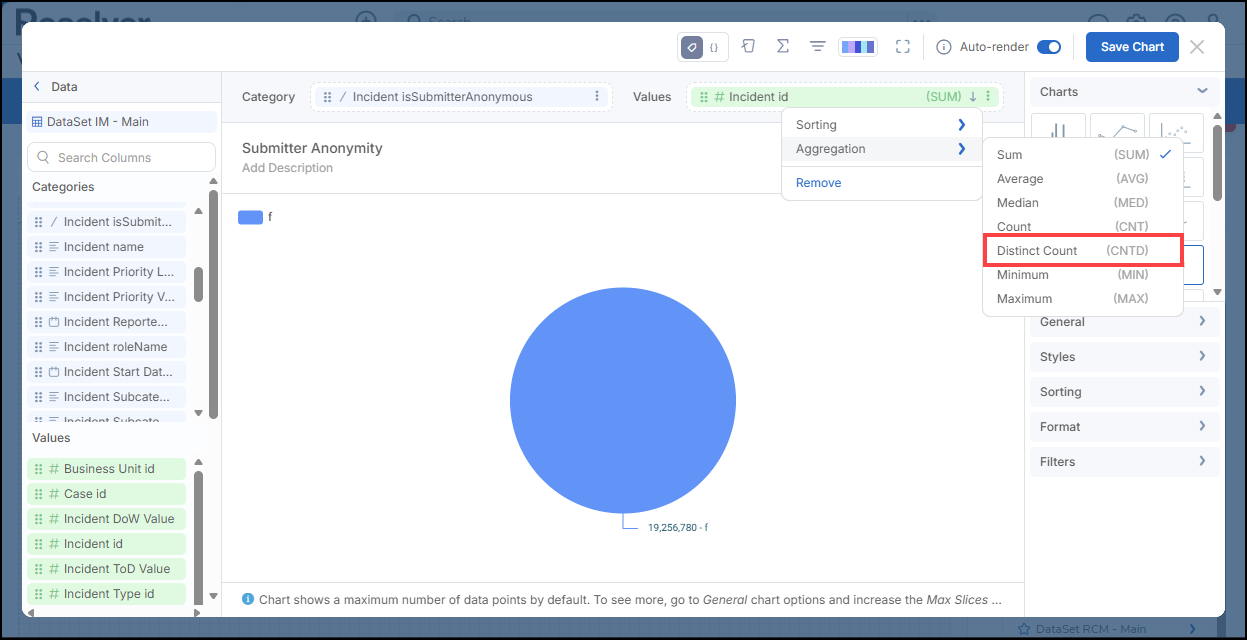Select Incident name in Categories list

[107, 247]
